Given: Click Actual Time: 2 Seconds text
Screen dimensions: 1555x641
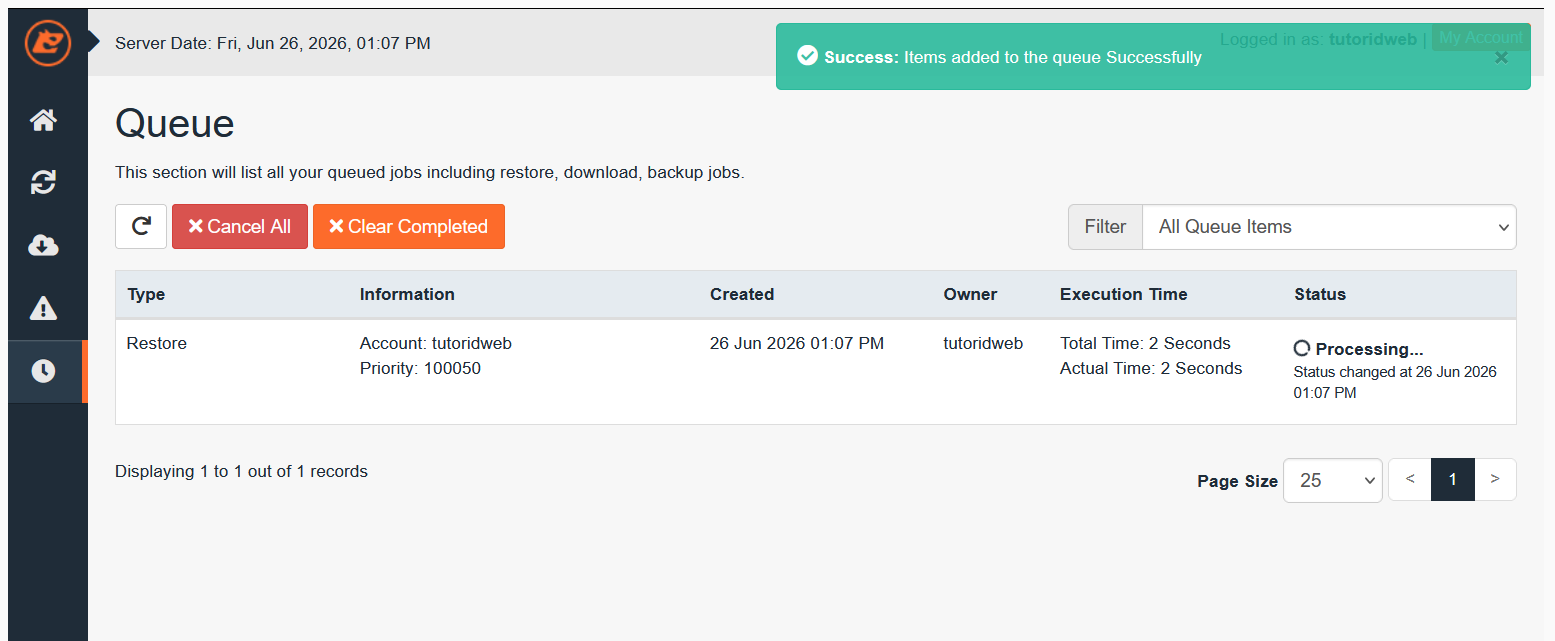Looking at the screenshot, I should pyautogui.click(x=1151, y=368).
